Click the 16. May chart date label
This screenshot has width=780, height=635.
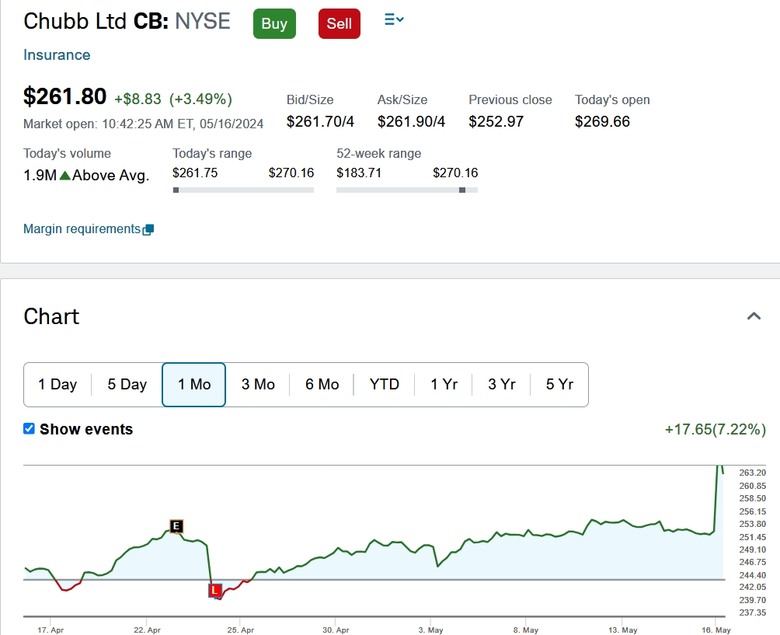coord(716,630)
